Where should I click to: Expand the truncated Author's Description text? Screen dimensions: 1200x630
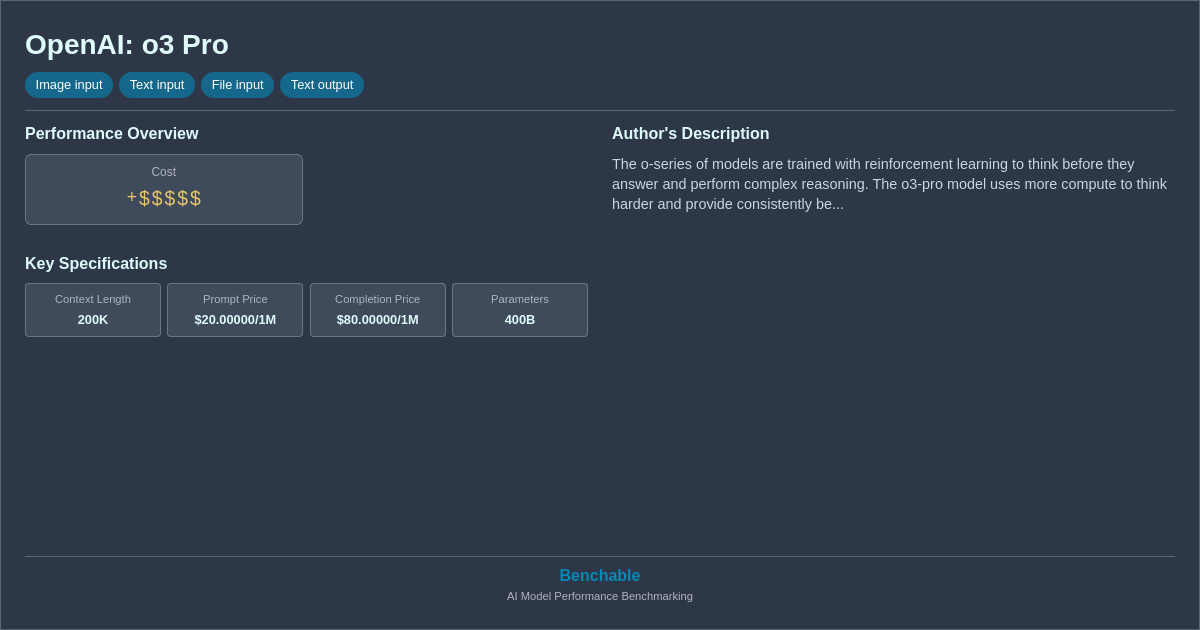point(889,184)
